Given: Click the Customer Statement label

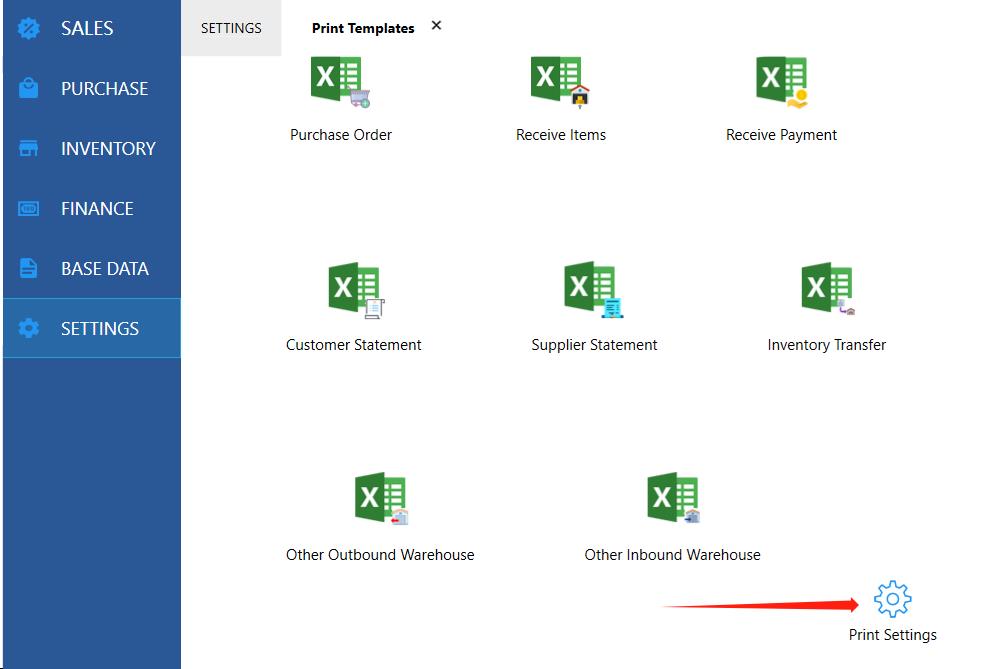Looking at the screenshot, I should pos(354,345).
